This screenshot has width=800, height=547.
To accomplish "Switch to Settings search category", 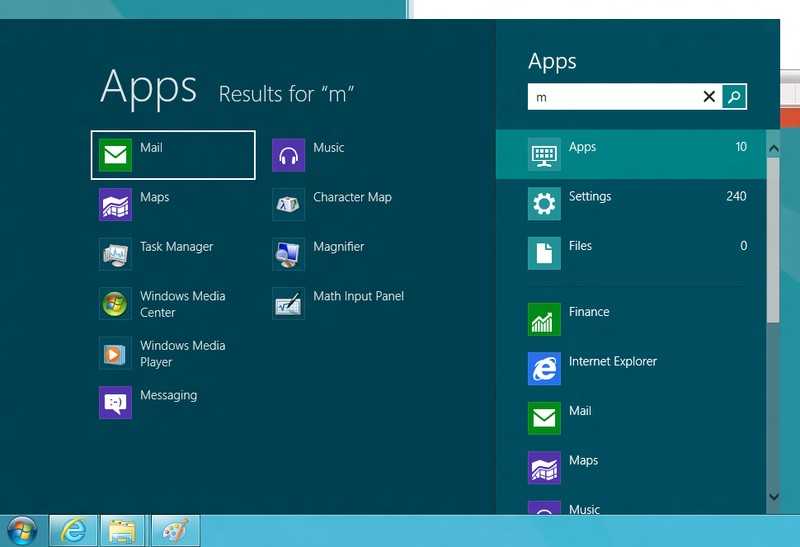I will [631, 204].
